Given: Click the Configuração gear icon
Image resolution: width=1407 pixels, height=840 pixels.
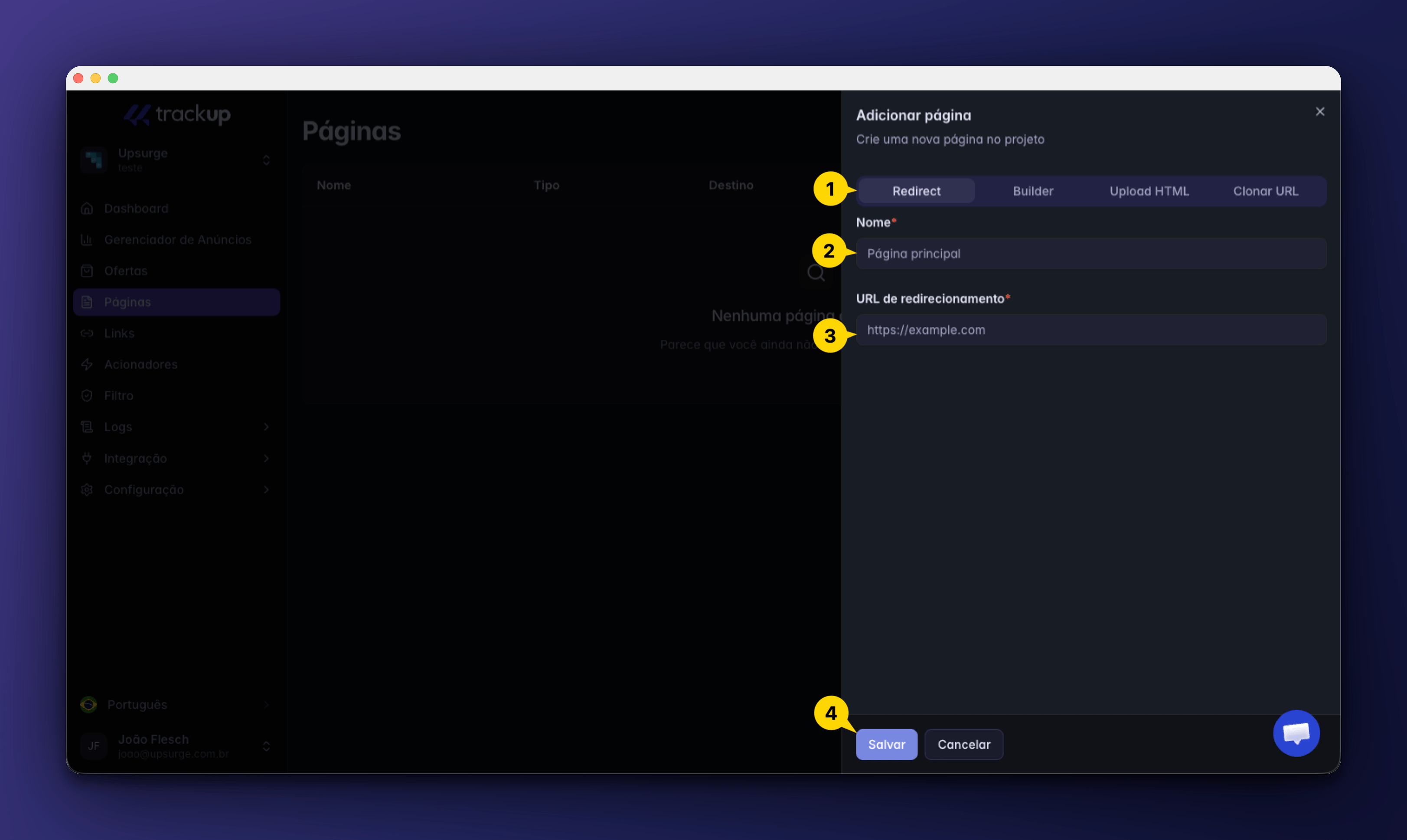Looking at the screenshot, I should click(x=87, y=489).
